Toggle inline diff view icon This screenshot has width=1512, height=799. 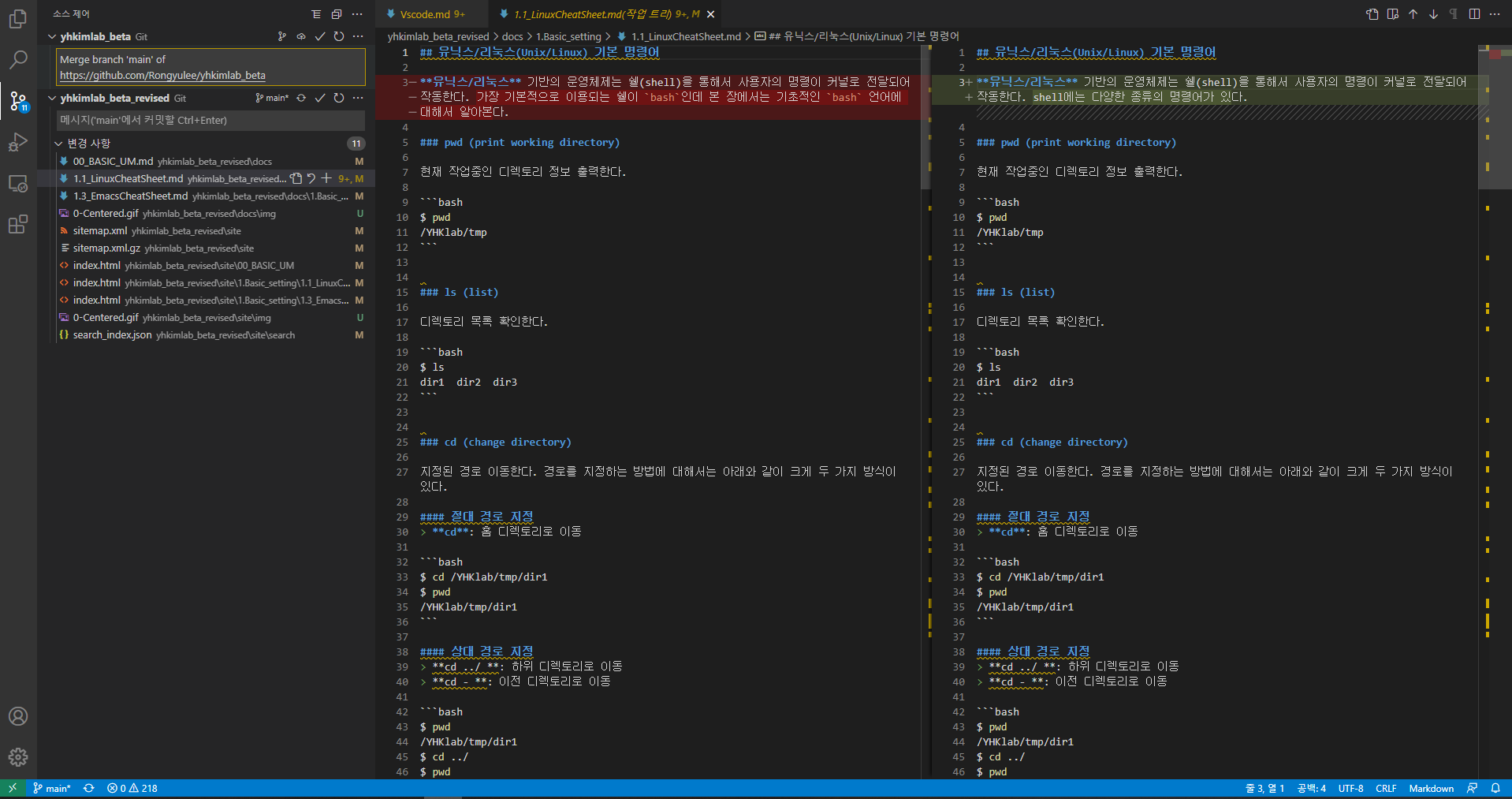coord(1393,14)
